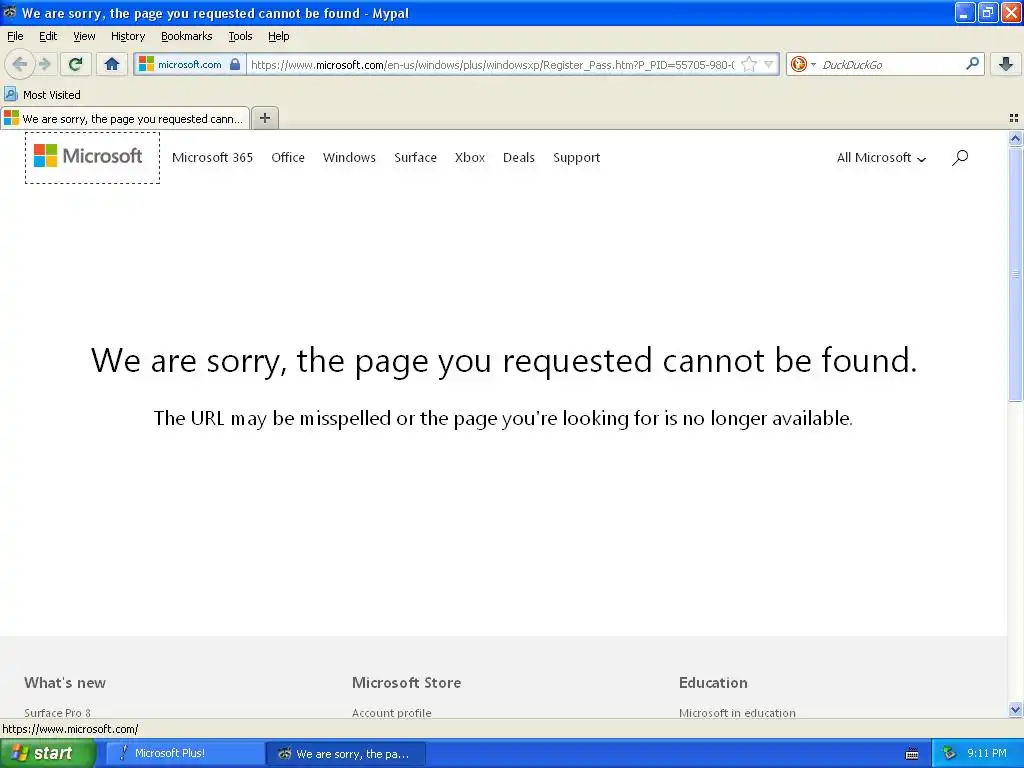Open the File menu
The image size is (1024, 768).
point(15,36)
